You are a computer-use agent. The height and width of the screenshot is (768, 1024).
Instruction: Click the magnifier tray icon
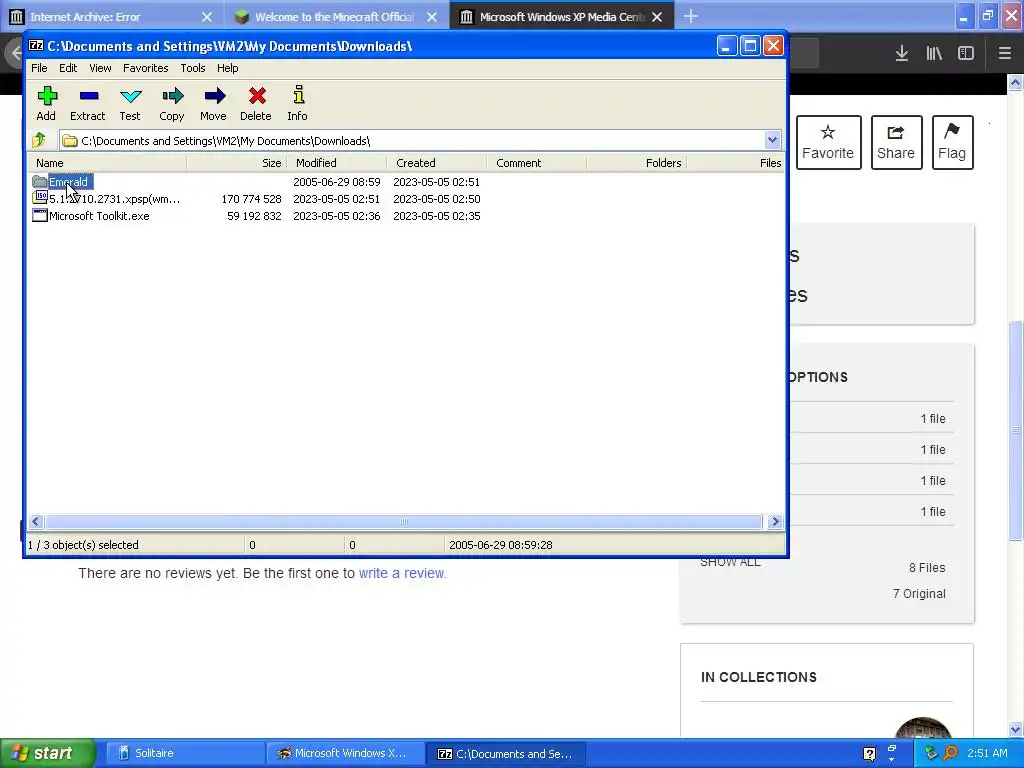click(950, 753)
